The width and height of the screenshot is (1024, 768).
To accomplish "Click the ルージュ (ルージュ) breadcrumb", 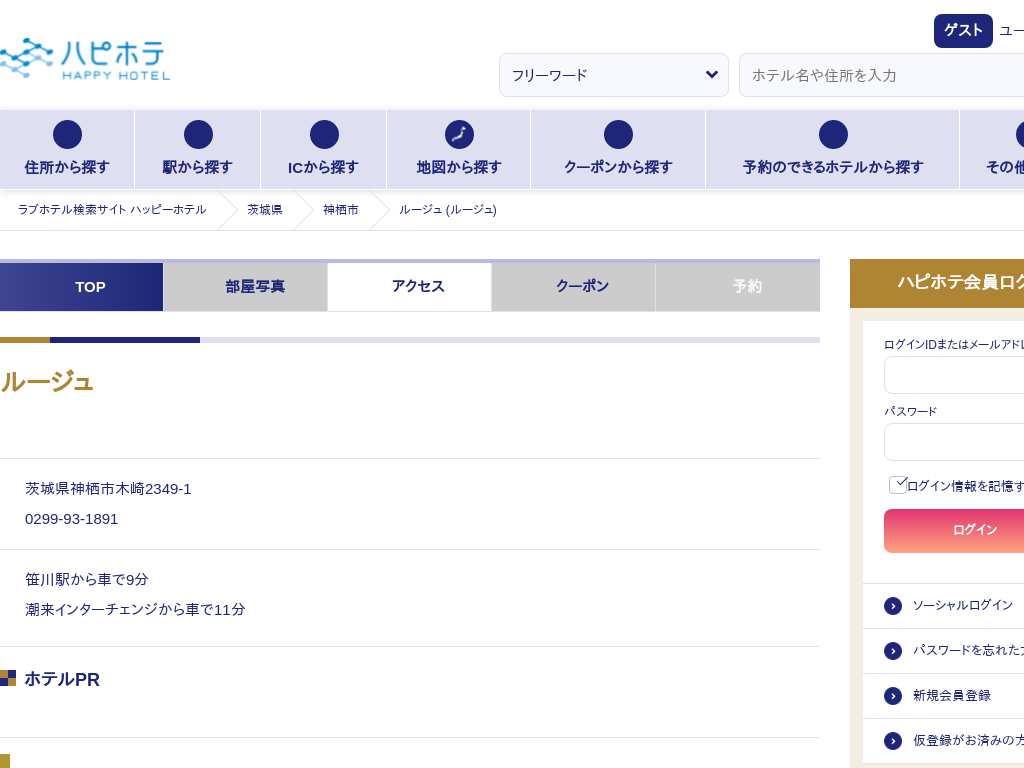I will tap(448, 210).
